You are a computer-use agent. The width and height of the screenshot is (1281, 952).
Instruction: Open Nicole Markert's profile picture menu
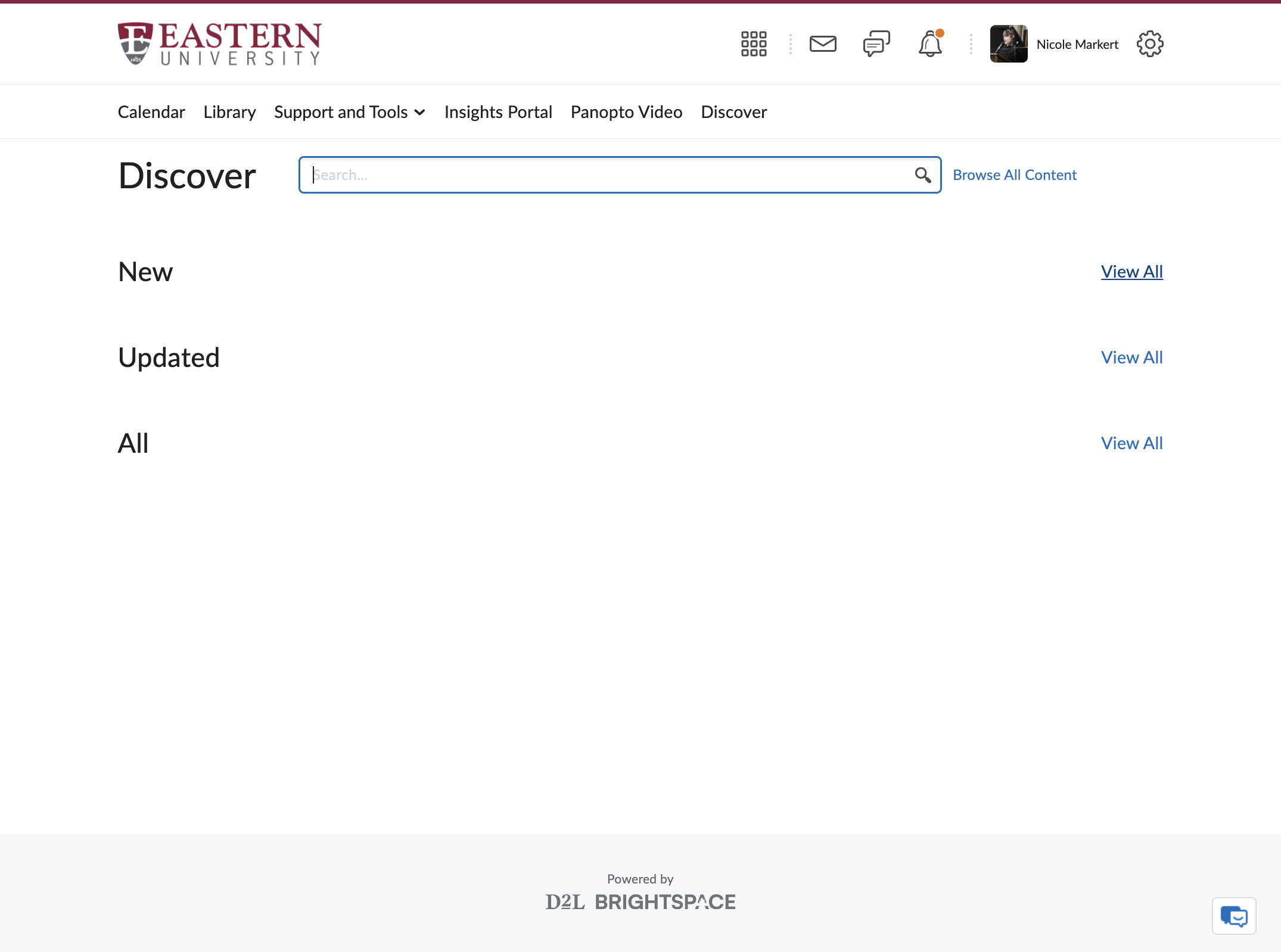1009,44
